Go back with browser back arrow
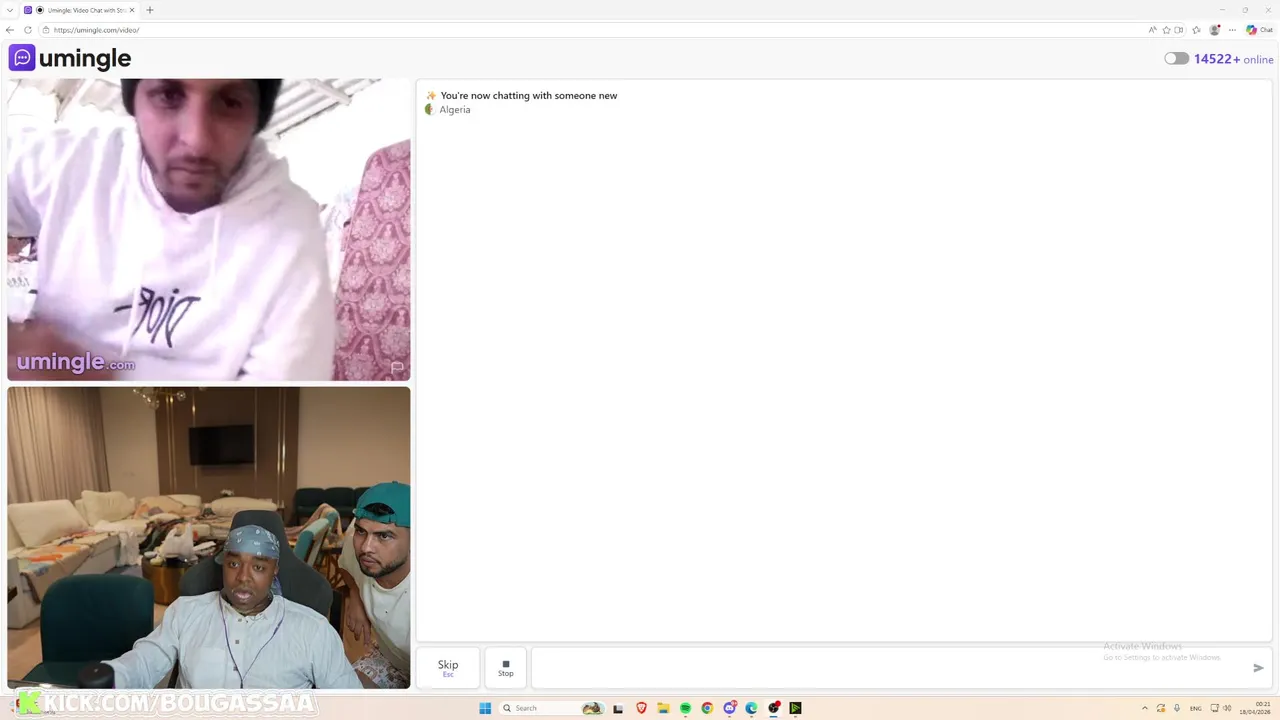Screen dimensions: 1280x720 click(x=10, y=30)
